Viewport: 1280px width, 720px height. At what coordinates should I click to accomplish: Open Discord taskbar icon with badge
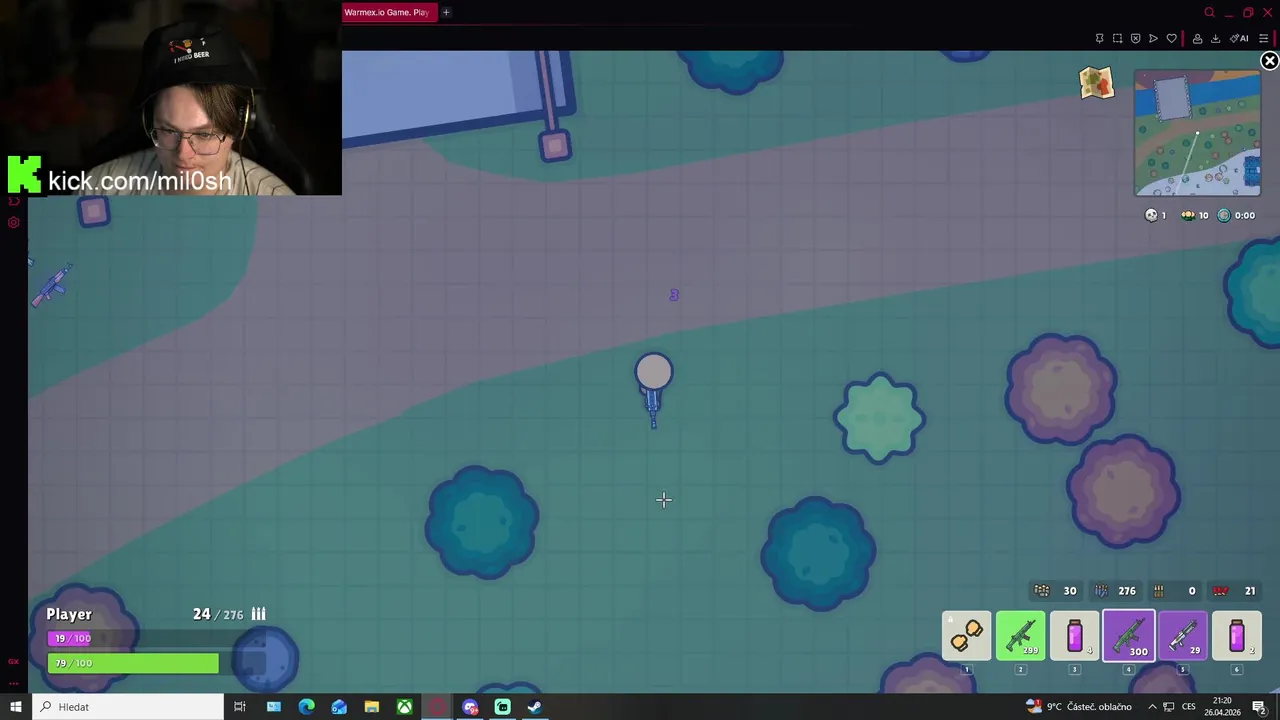pos(470,707)
